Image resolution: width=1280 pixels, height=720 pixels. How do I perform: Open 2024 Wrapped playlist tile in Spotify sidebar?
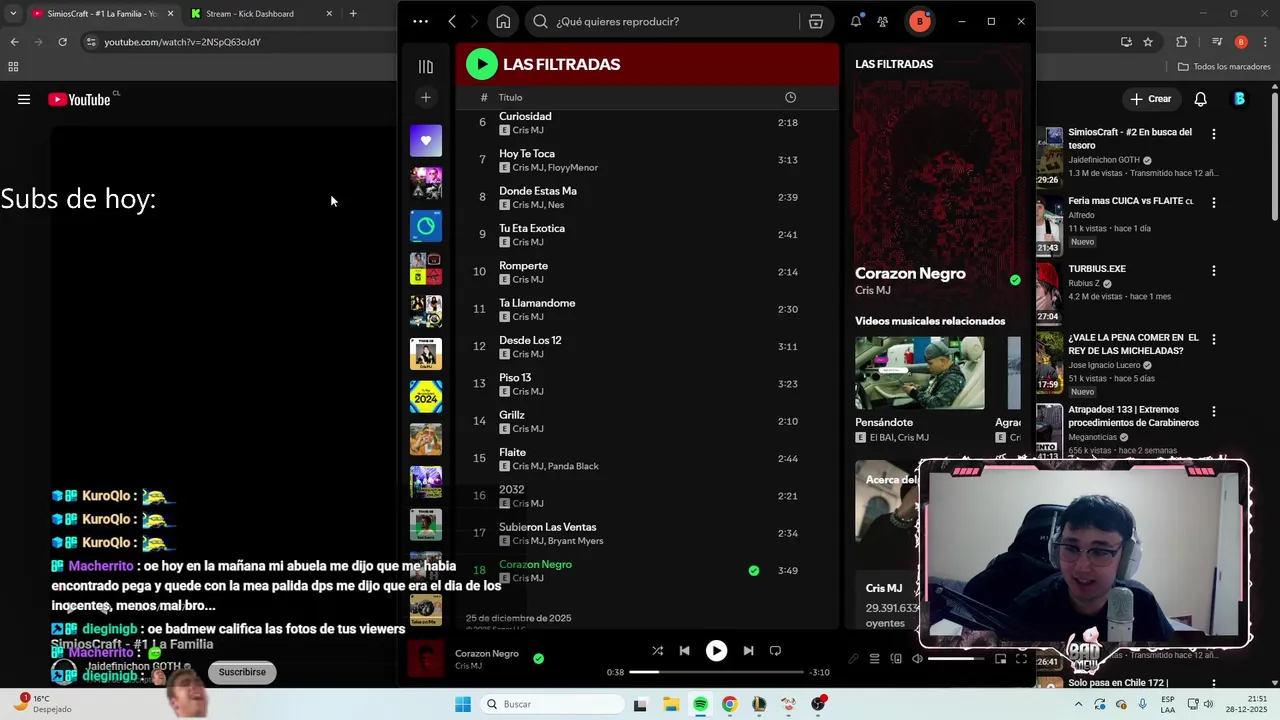(x=426, y=397)
